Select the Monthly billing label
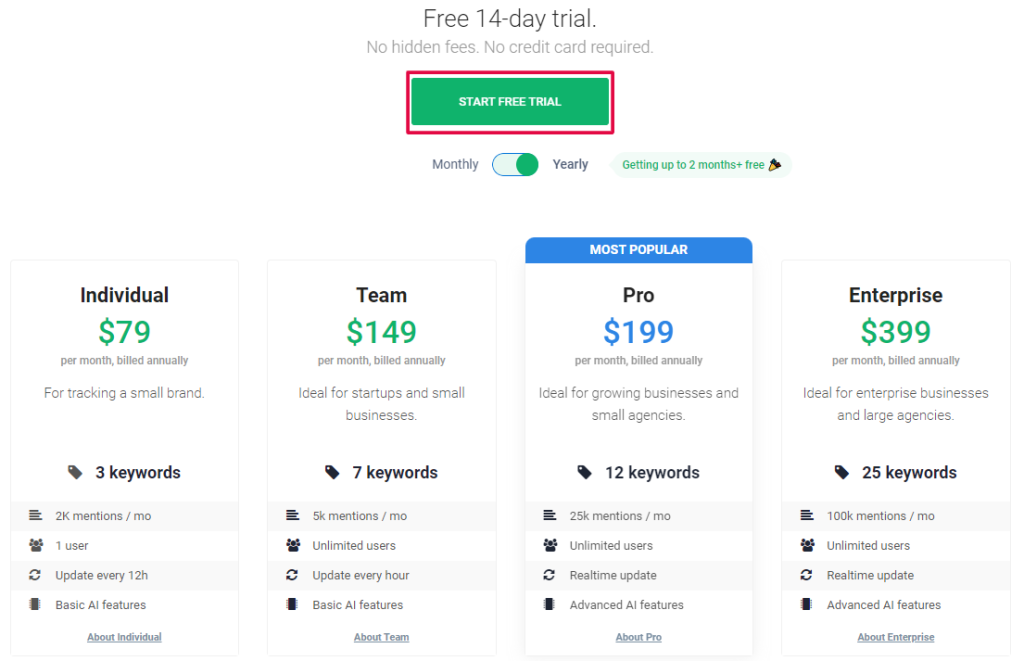This screenshot has width=1024, height=661. pyautogui.click(x=455, y=165)
